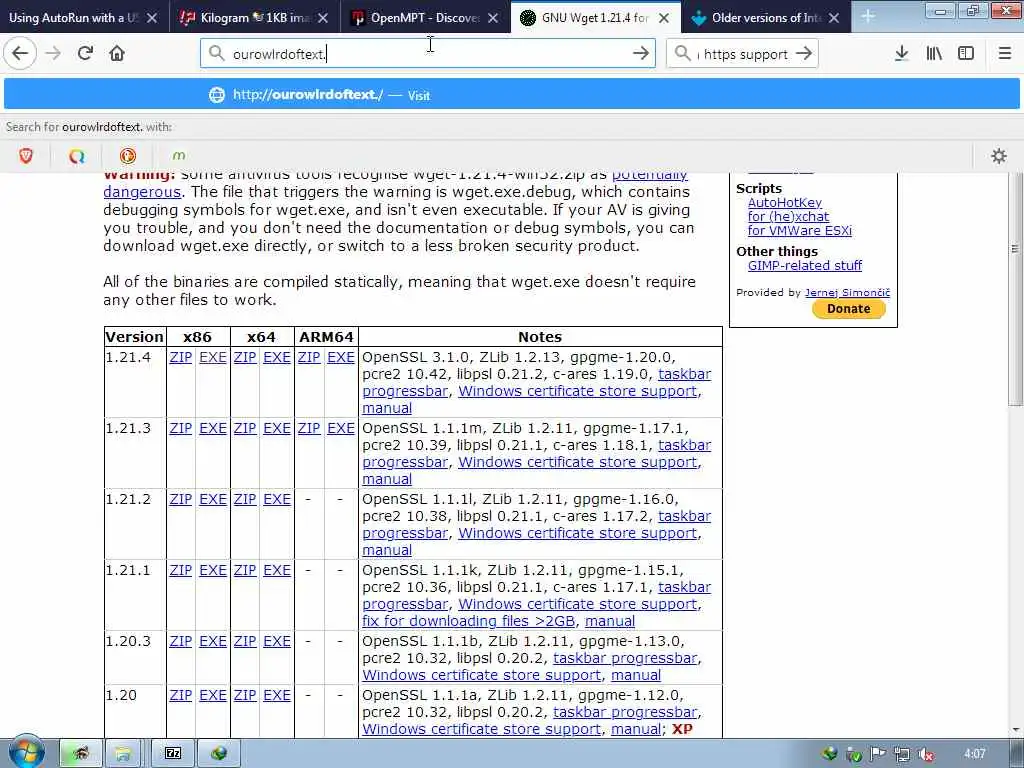
Task: Click the muted volume tray icon
Action: tap(925, 754)
